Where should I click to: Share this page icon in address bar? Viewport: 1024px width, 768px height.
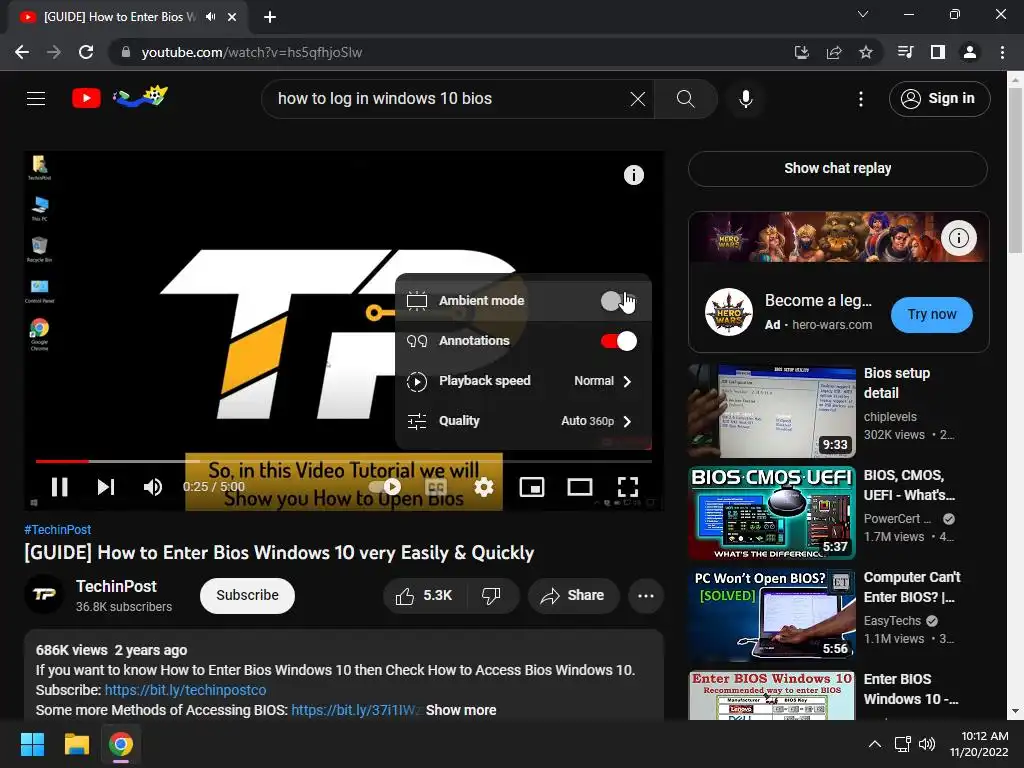[x=834, y=52]
